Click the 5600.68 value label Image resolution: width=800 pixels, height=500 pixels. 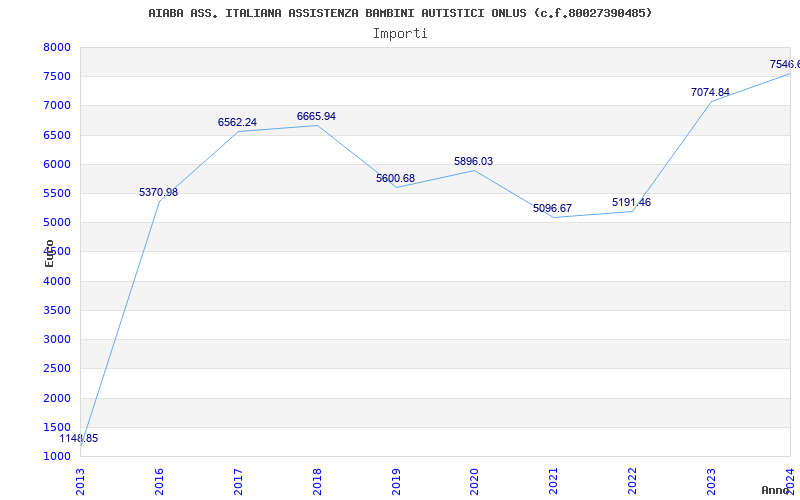coord(395,178)
